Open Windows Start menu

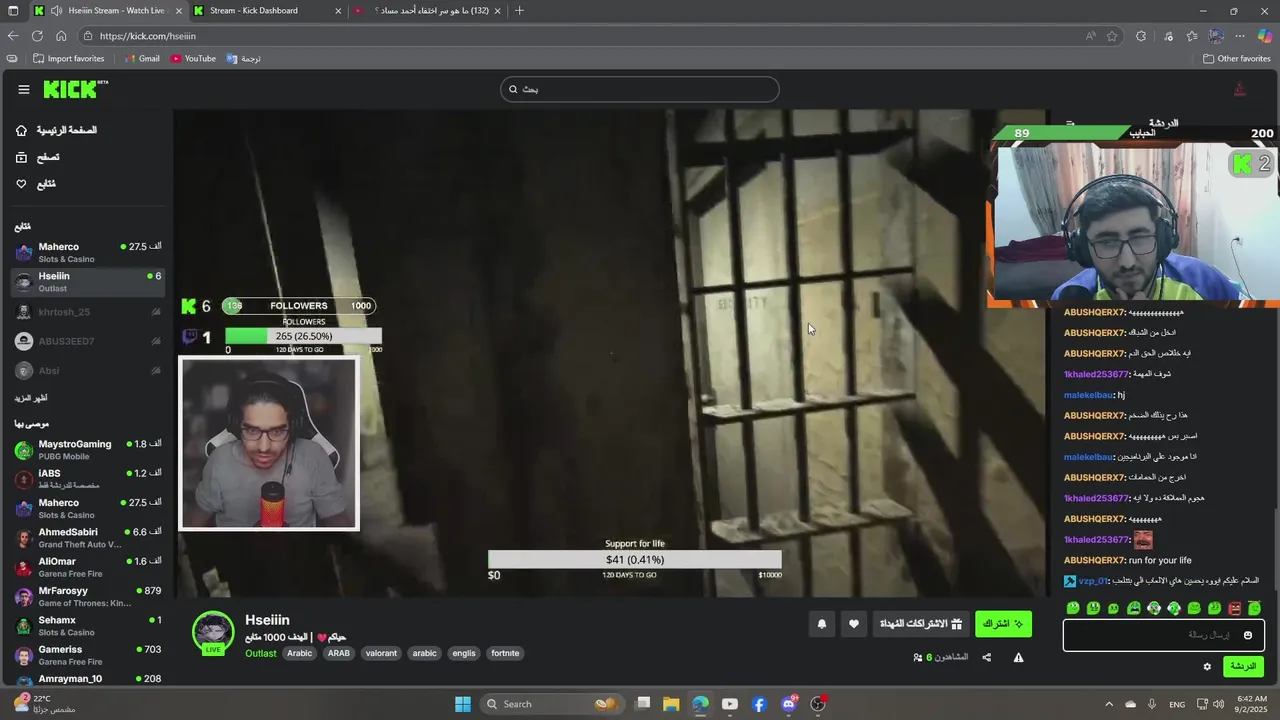(x=463, y=704)
